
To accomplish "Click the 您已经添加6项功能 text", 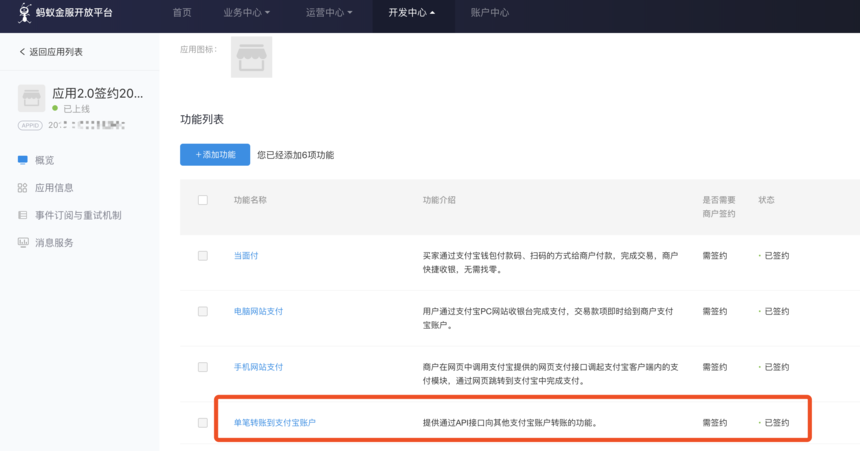I will 296,155.
